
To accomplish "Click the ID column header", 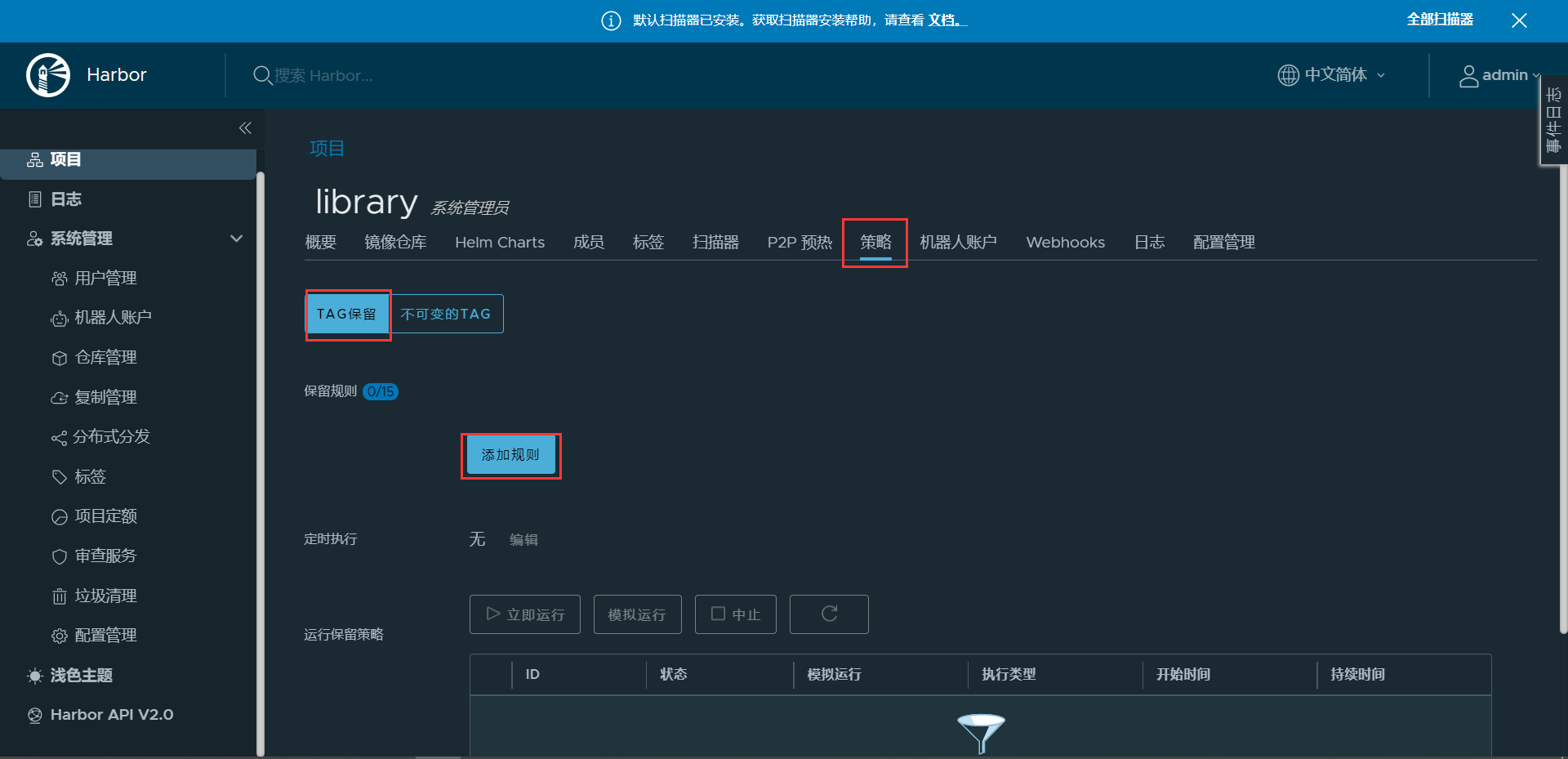I will tap(532, 674).
